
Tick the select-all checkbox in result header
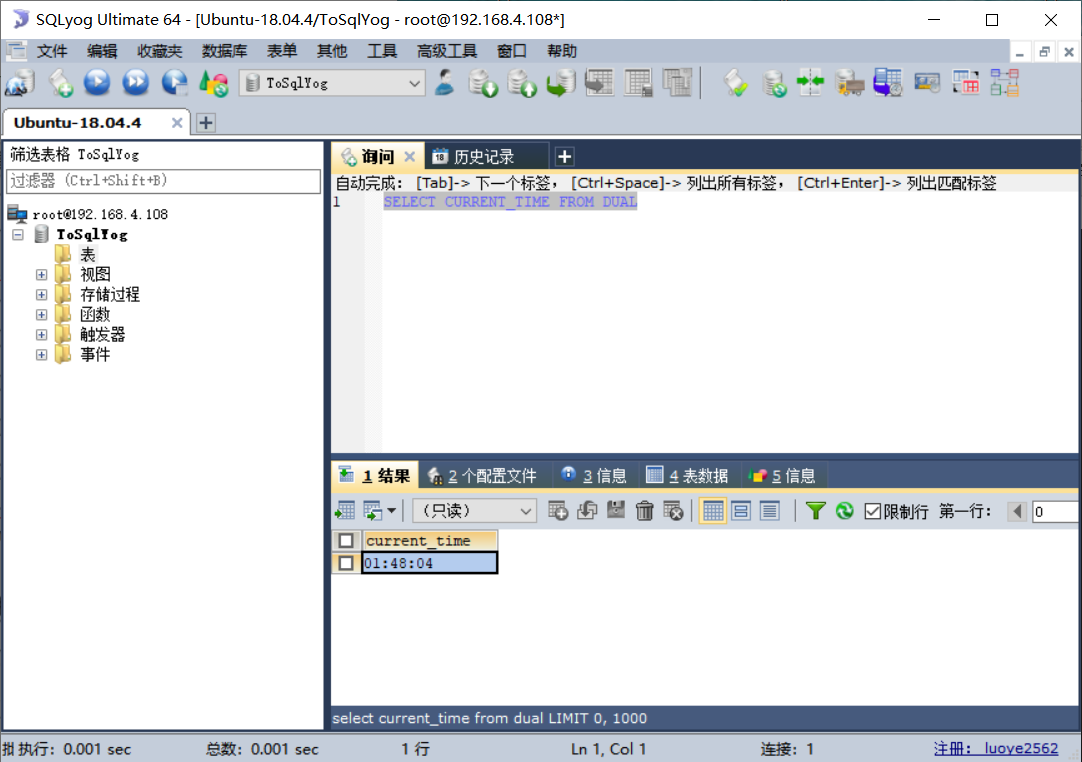pos(346,540)
